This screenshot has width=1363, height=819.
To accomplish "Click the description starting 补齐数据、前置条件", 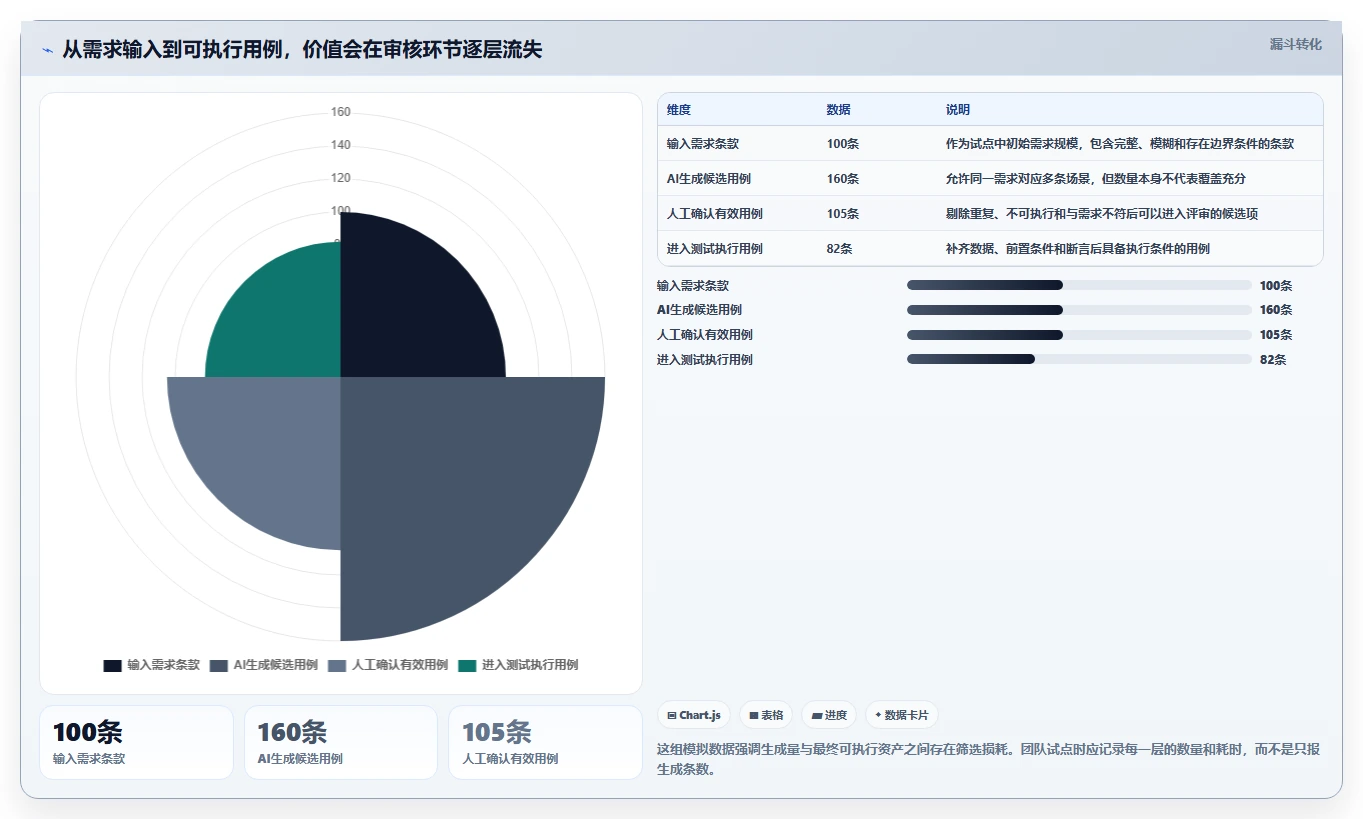I will pyautogui.click(x=1078, y=248).
